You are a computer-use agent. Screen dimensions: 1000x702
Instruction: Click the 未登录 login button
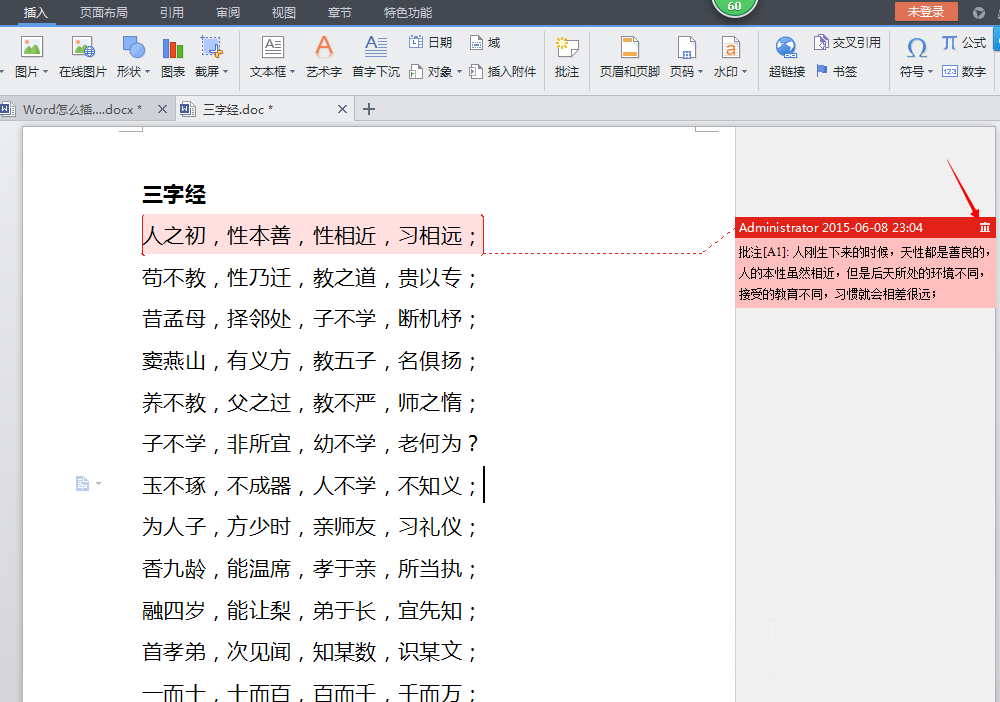point(925,12)
